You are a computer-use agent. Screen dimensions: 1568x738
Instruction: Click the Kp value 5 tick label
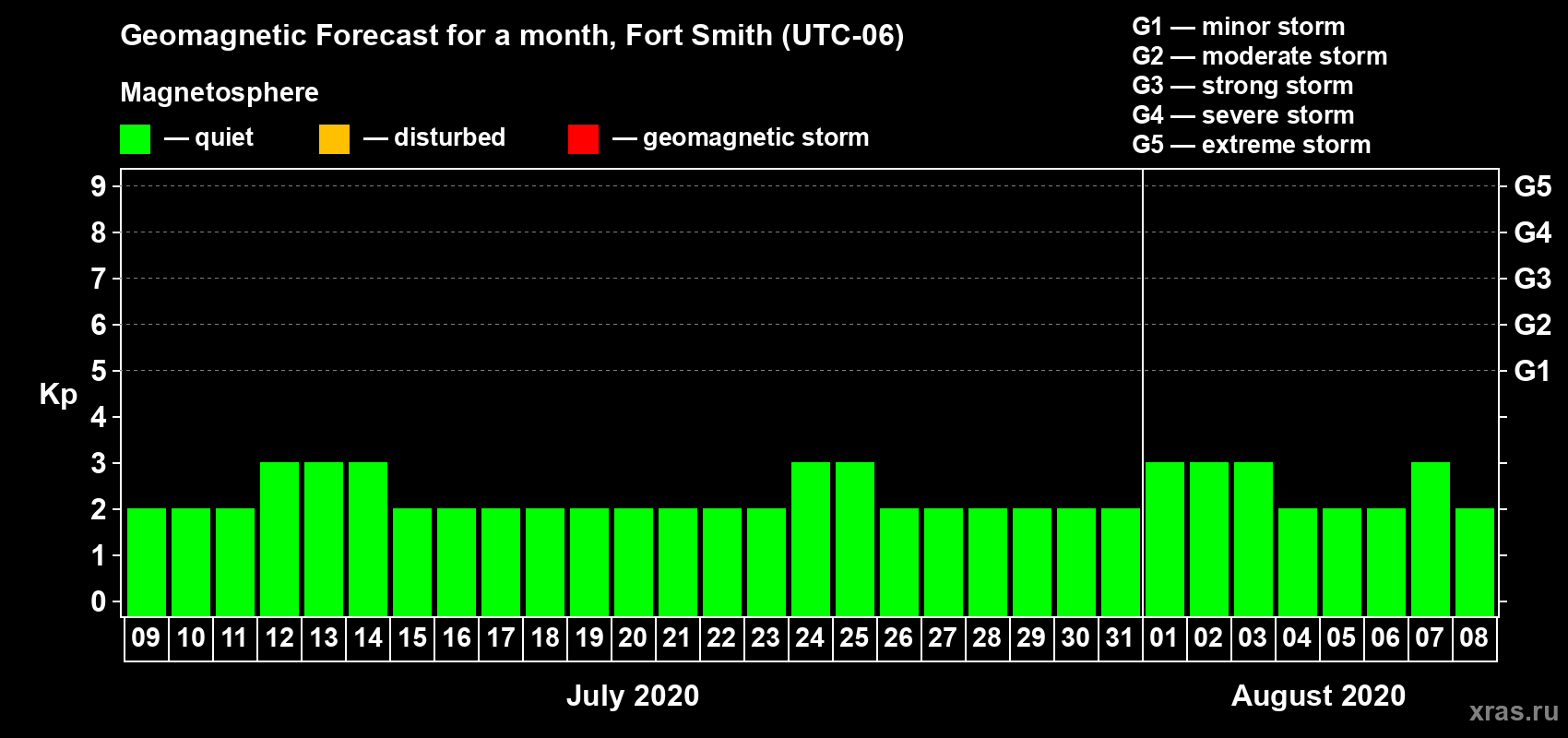[x=99, y=371]
